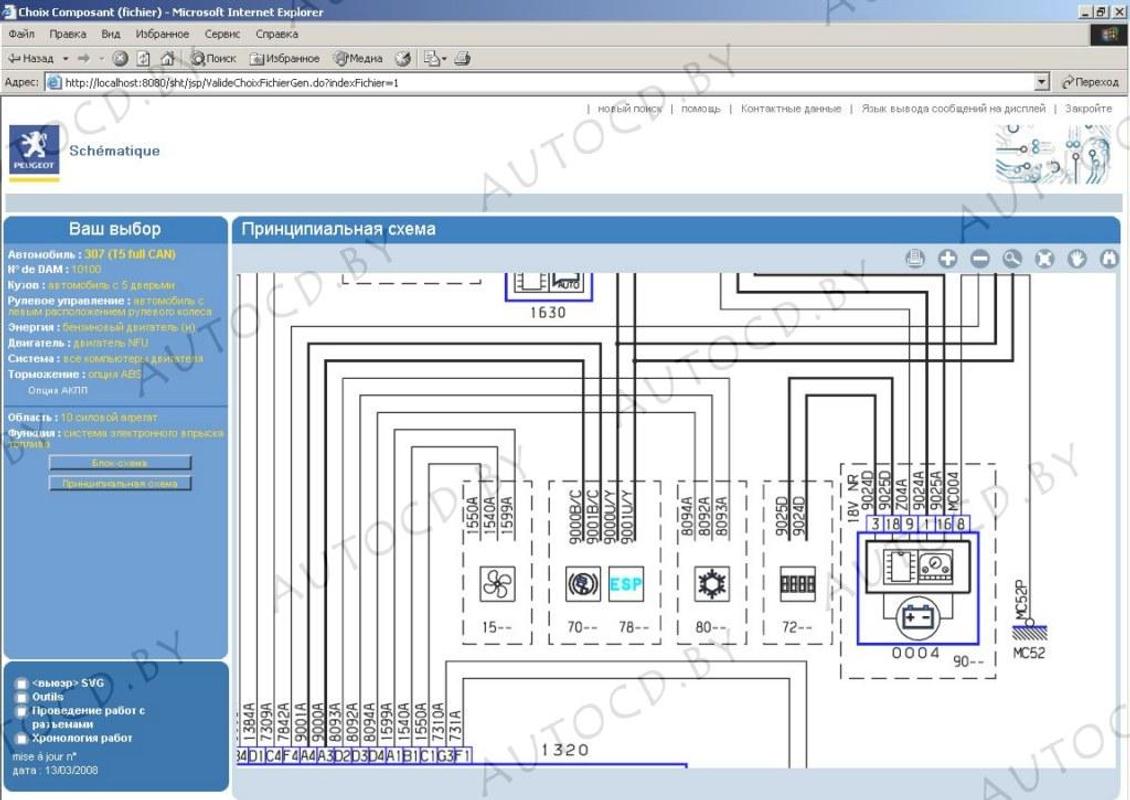The width and height of the screenshot is (1130, 800).
Task: Click the address URL field
Action: click(x=539, y=82)
